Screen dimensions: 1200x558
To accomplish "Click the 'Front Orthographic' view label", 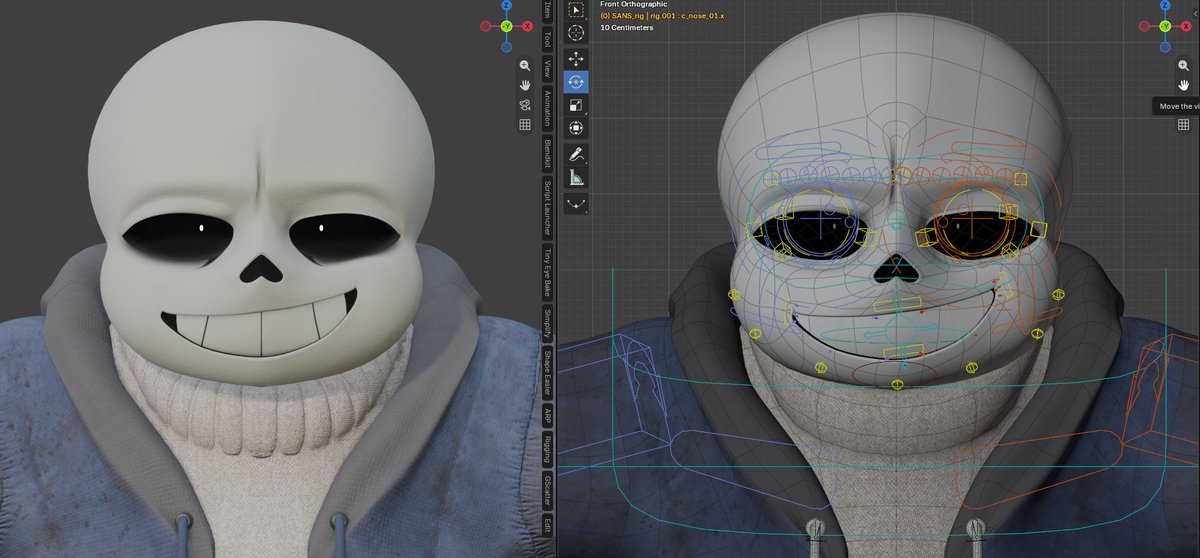I will coord(633,4).
